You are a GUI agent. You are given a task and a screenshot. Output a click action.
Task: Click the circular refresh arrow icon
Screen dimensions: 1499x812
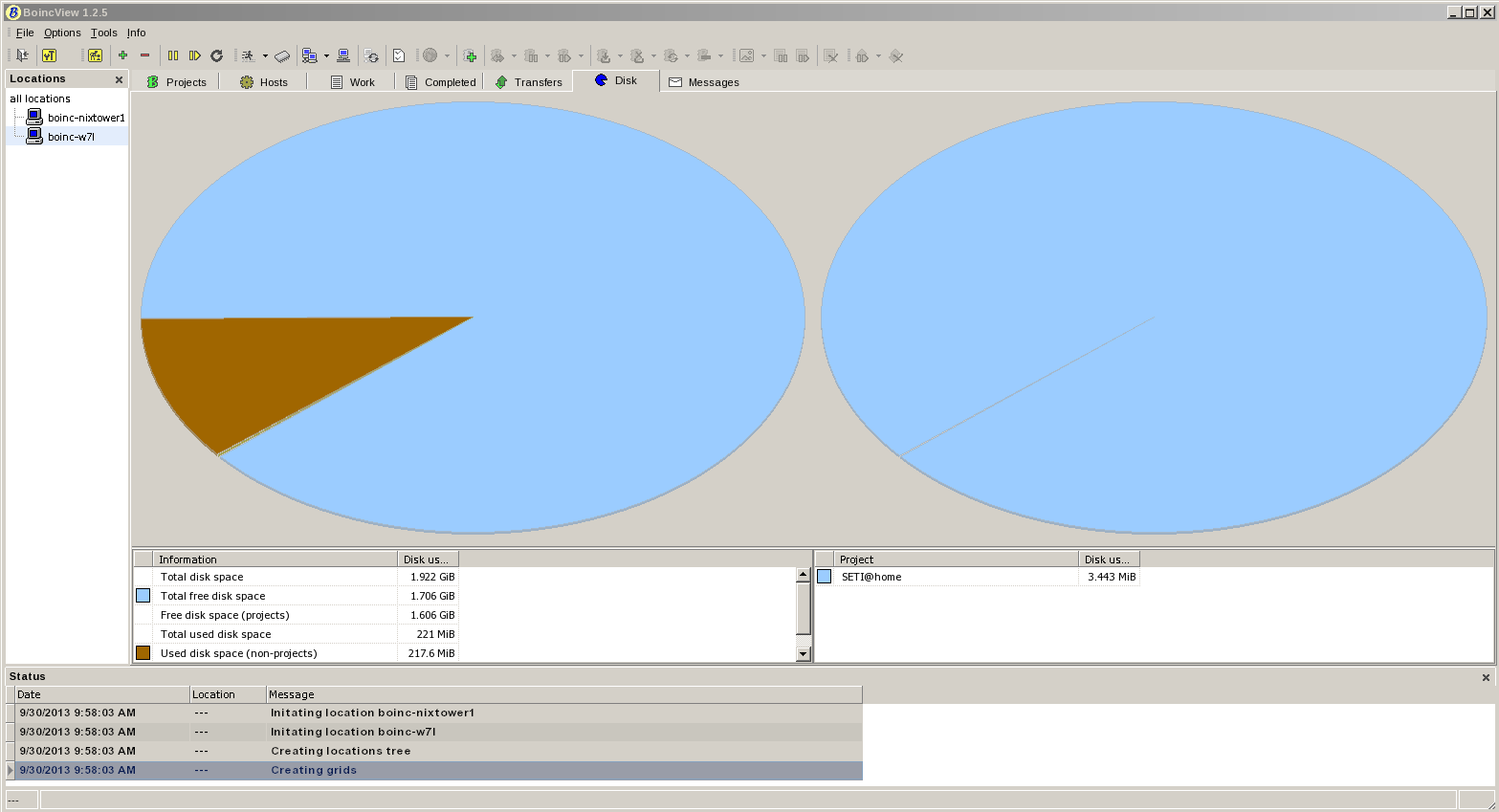point(217,55)
